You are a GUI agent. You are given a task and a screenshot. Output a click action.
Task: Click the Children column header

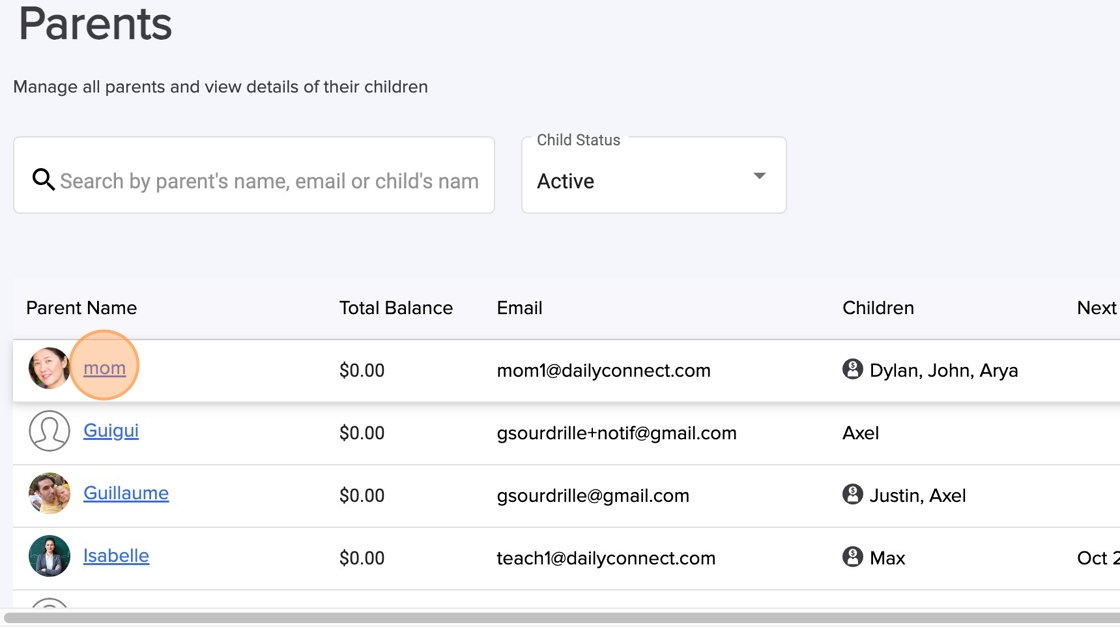tap(878, 308)
